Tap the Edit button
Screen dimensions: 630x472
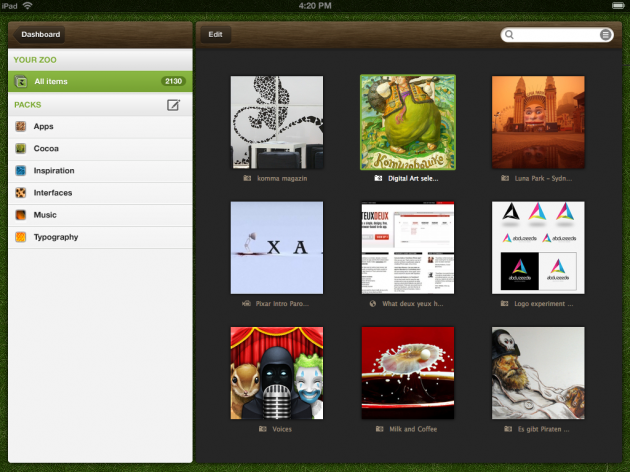[x=215, y=35]
